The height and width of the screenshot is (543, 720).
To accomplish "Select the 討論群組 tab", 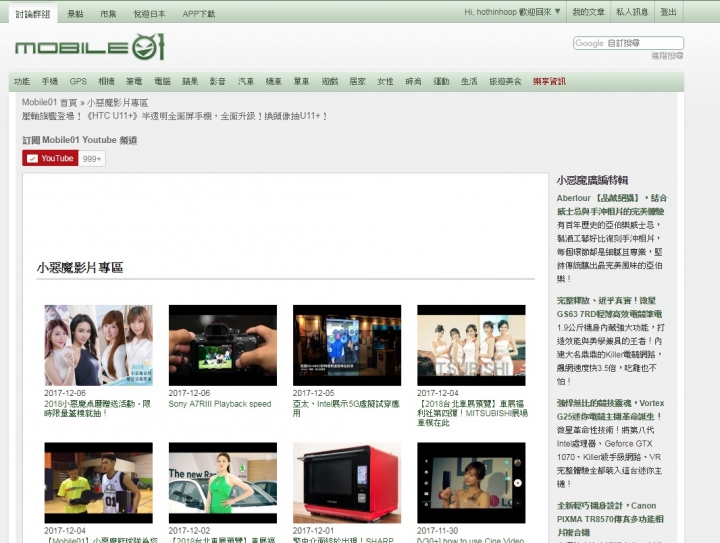I will [33, 14].
